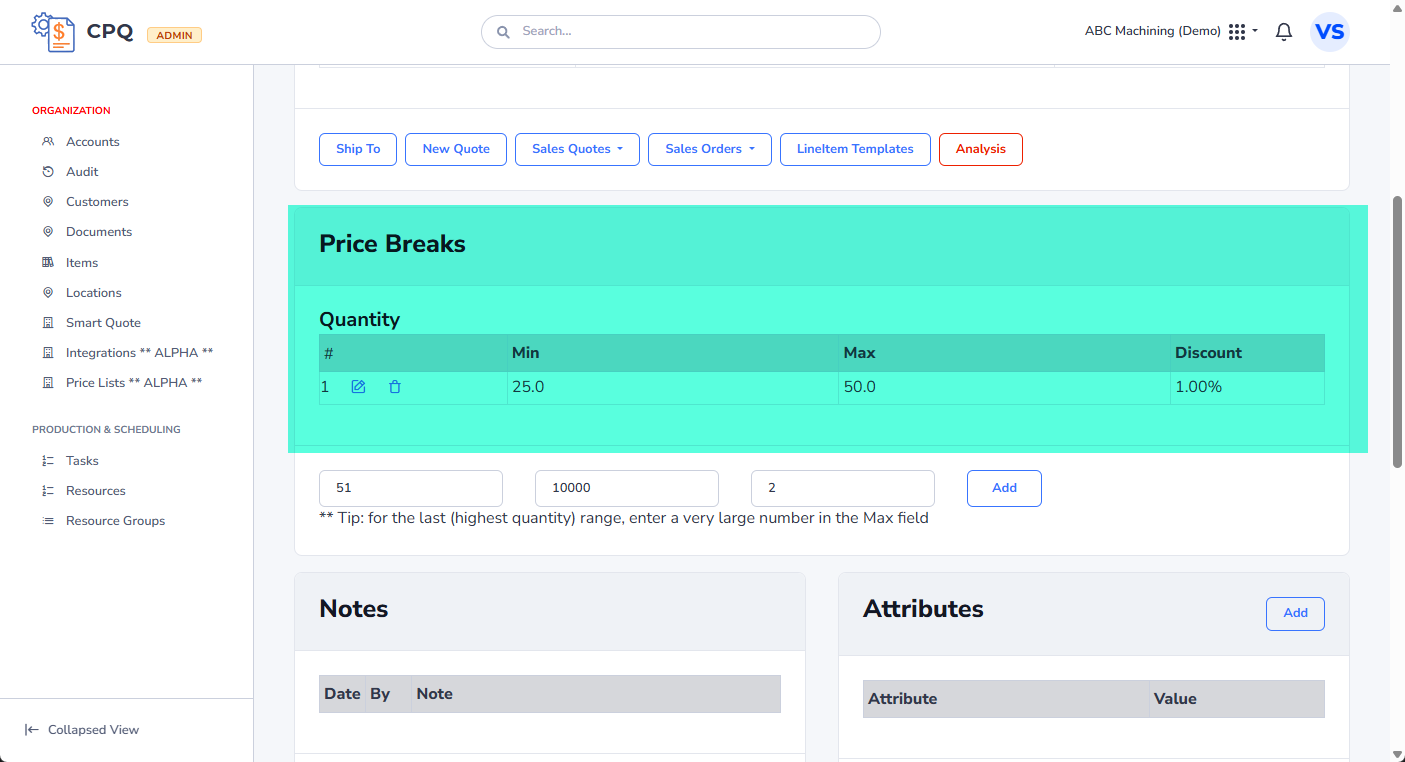Expand the Sales Quotes dropdown
1405x762 pixels.
577,149
